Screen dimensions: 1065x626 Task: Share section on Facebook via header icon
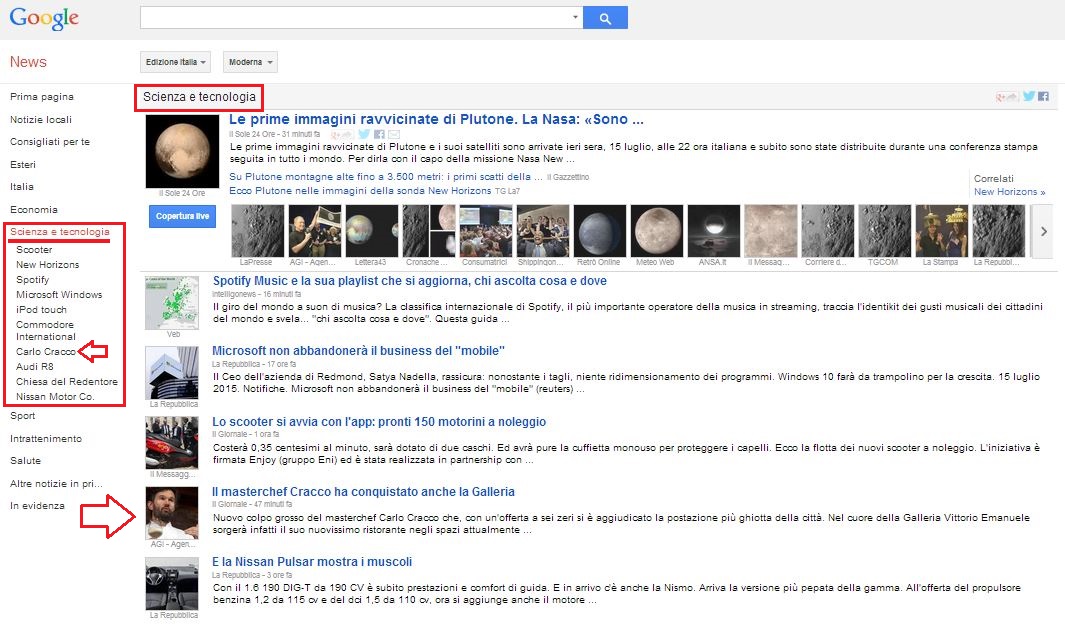1043,97
